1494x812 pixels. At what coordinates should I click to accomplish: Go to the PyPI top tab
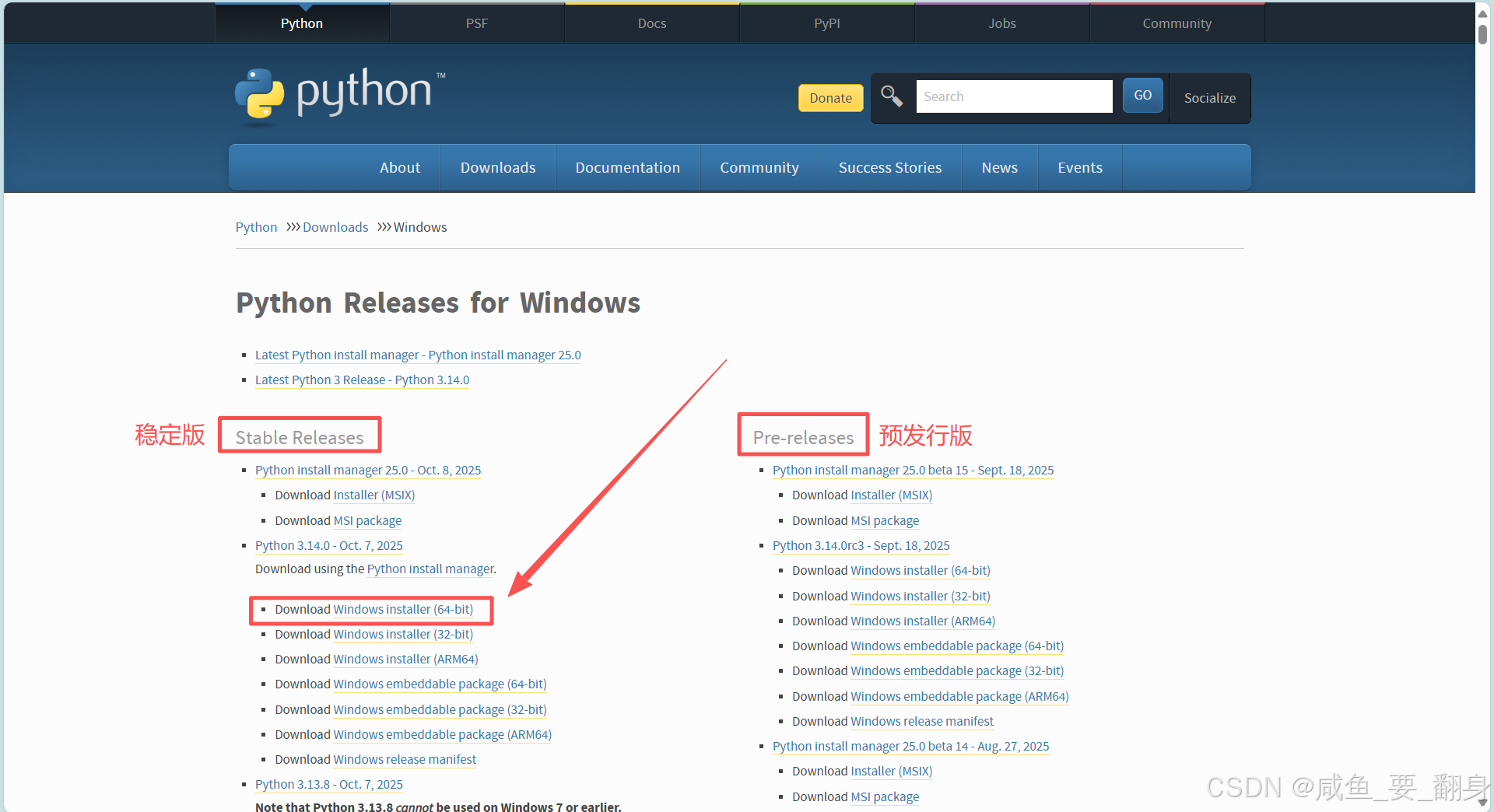pos(827,23)
